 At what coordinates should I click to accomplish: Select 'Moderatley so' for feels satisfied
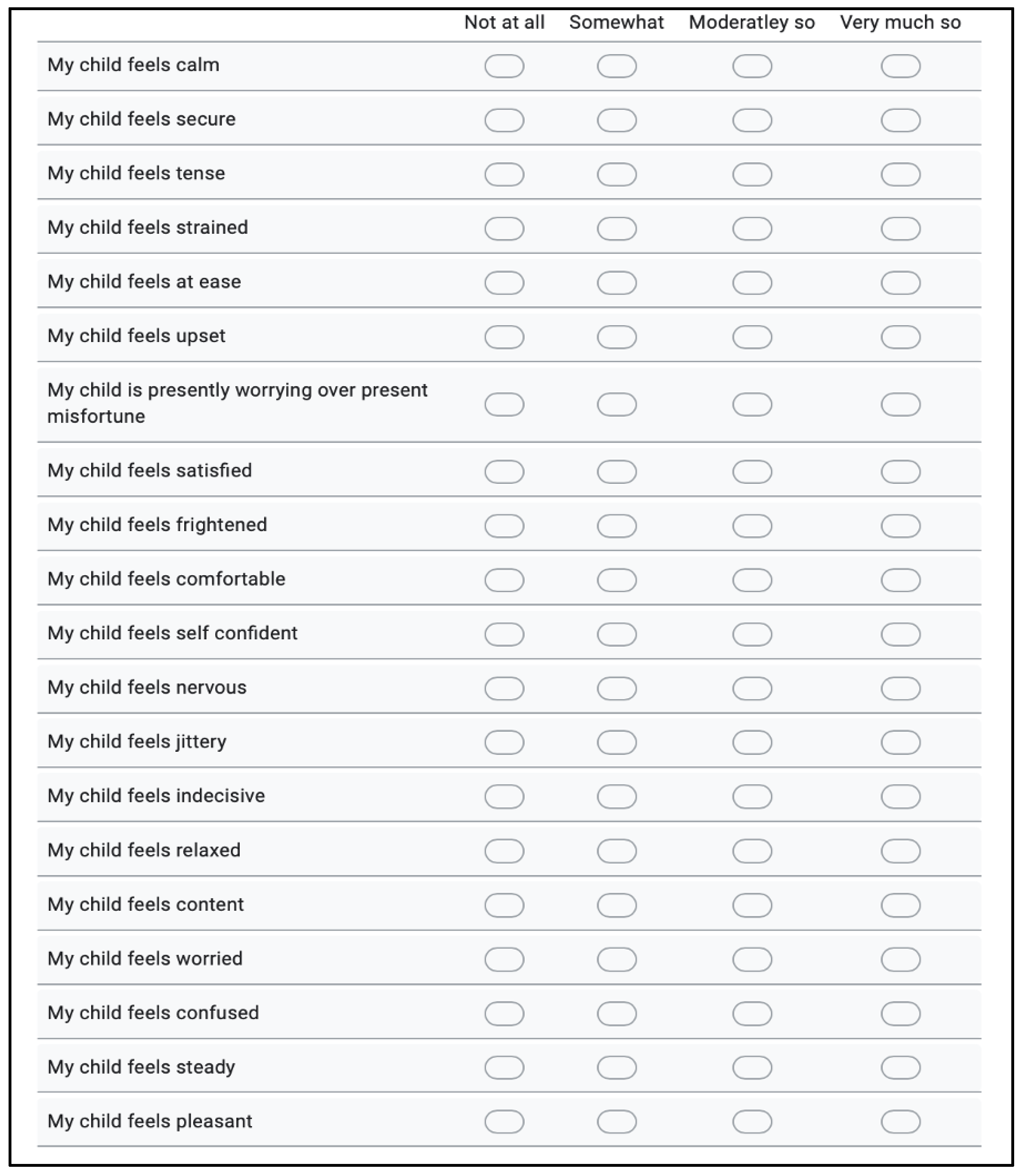point(752,472)
